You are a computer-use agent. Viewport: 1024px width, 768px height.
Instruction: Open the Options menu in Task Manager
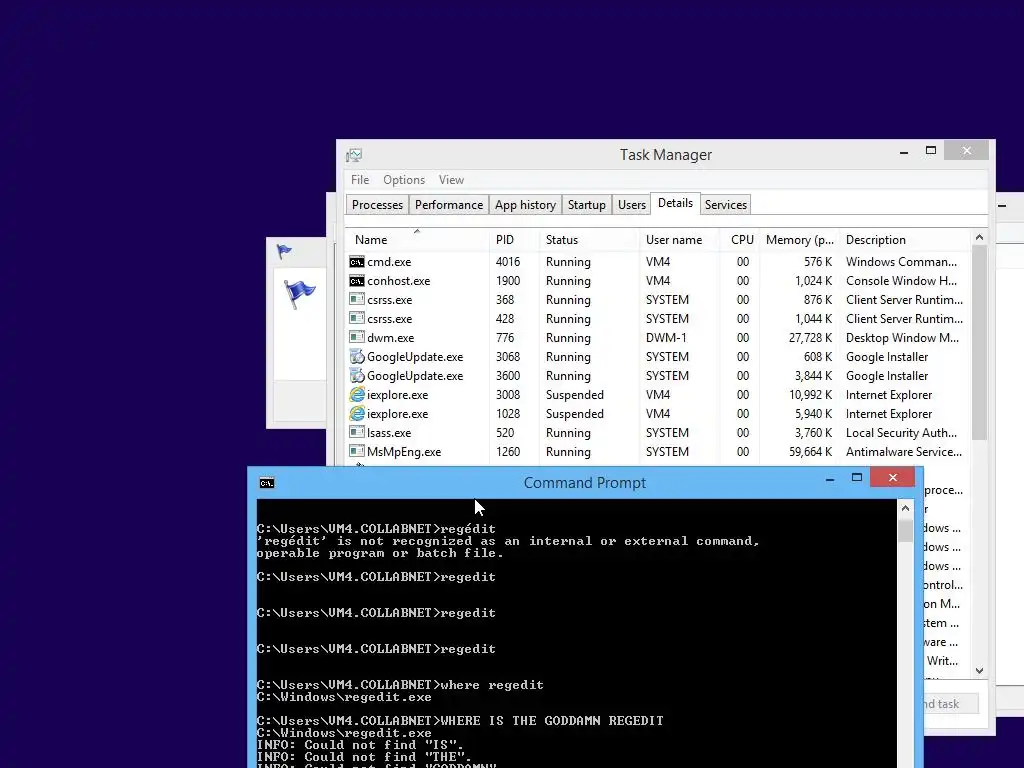[x=404, y=180]
